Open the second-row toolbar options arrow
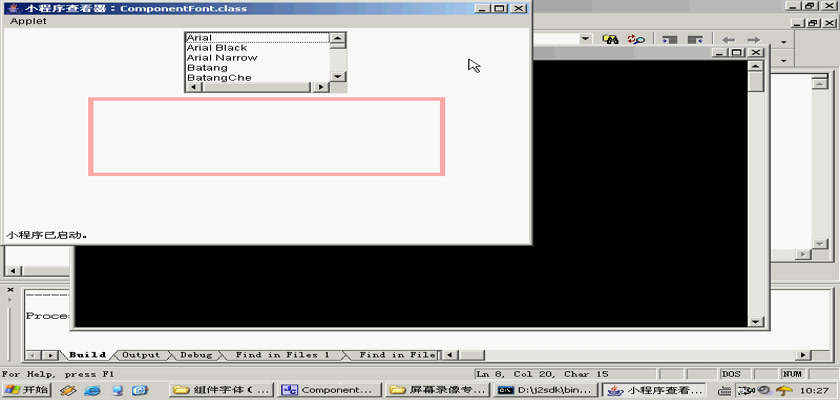This screenshot has height=400, width=840. pos(784,61)
